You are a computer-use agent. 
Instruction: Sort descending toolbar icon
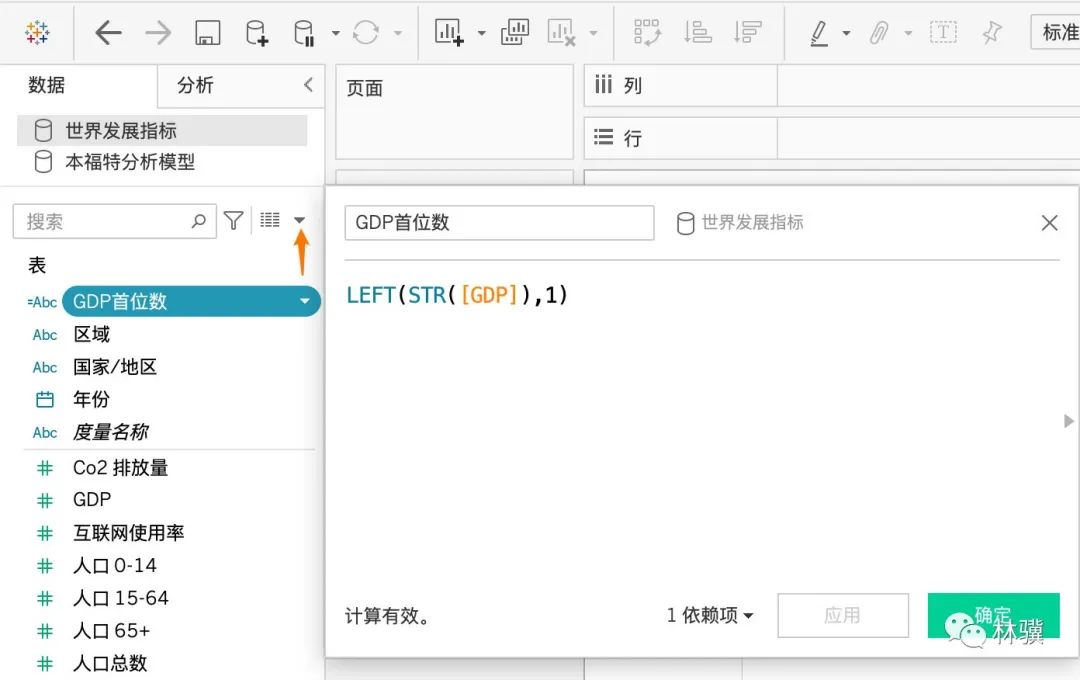pos(747,32)
